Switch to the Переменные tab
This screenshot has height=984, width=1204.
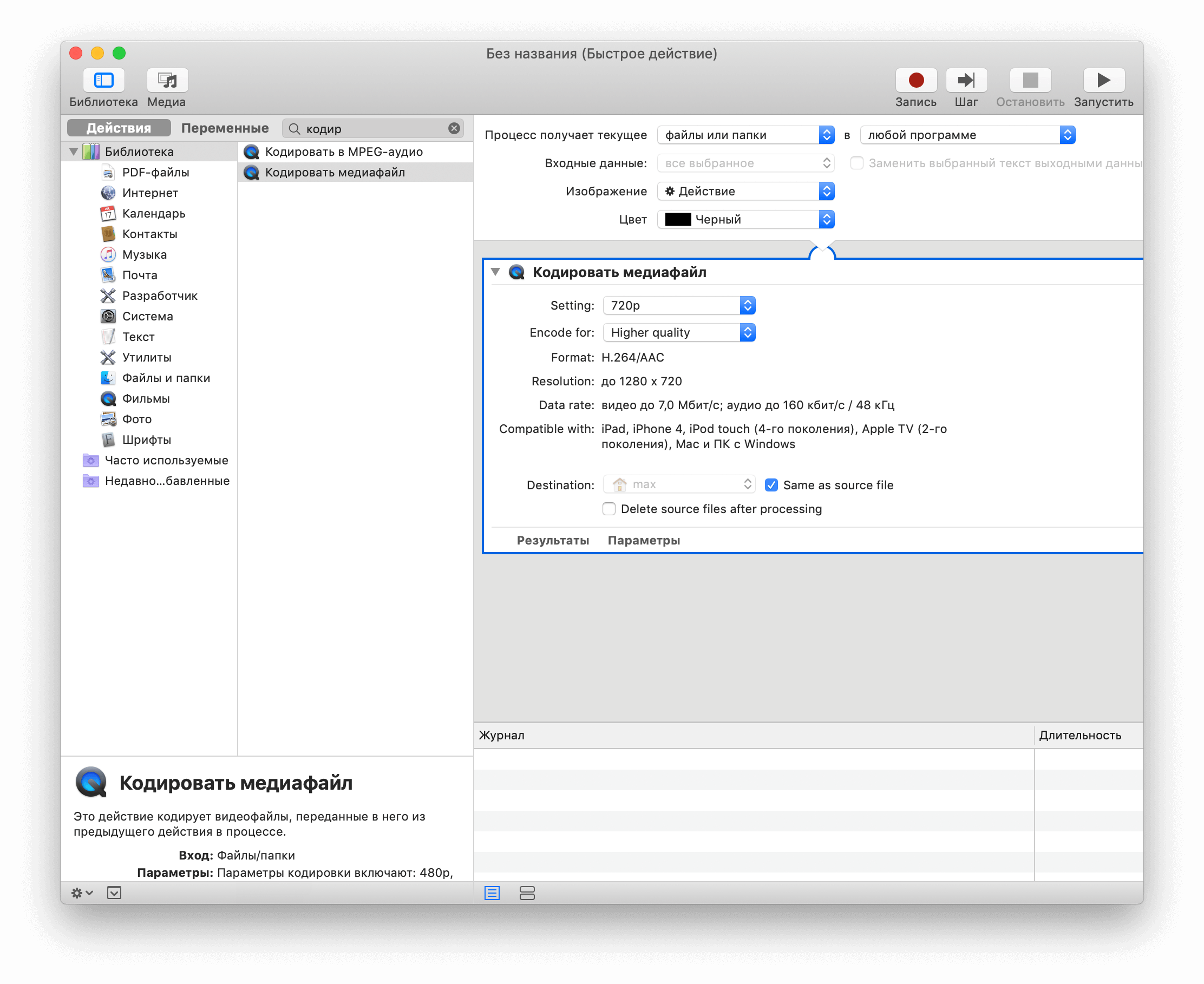pyautogui.click(x=225, y=129)
